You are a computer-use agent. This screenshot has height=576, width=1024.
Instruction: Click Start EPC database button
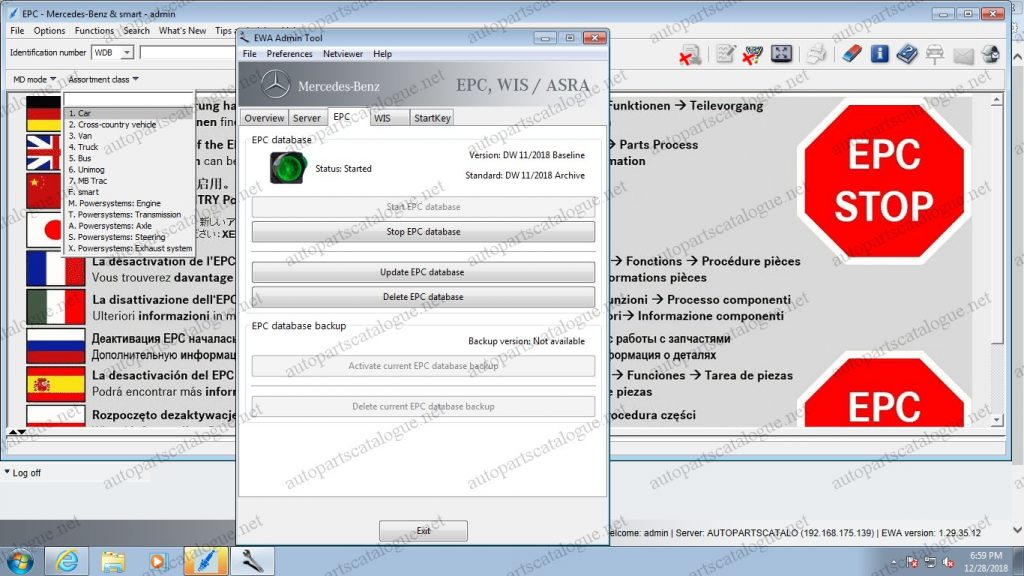pyautogui.click(x=423, y=206)
